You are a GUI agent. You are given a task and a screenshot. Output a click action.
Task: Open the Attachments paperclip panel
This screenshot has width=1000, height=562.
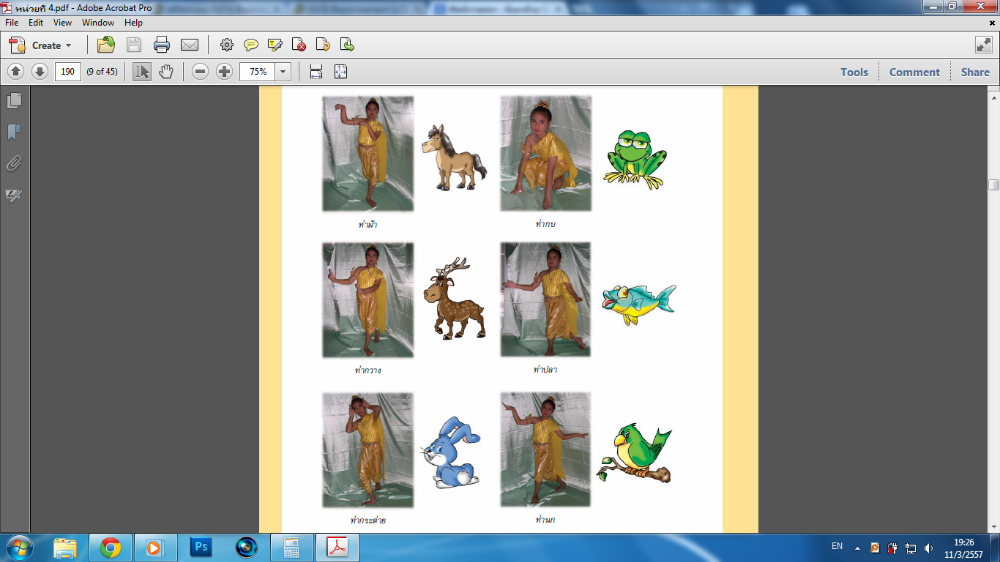14,163
